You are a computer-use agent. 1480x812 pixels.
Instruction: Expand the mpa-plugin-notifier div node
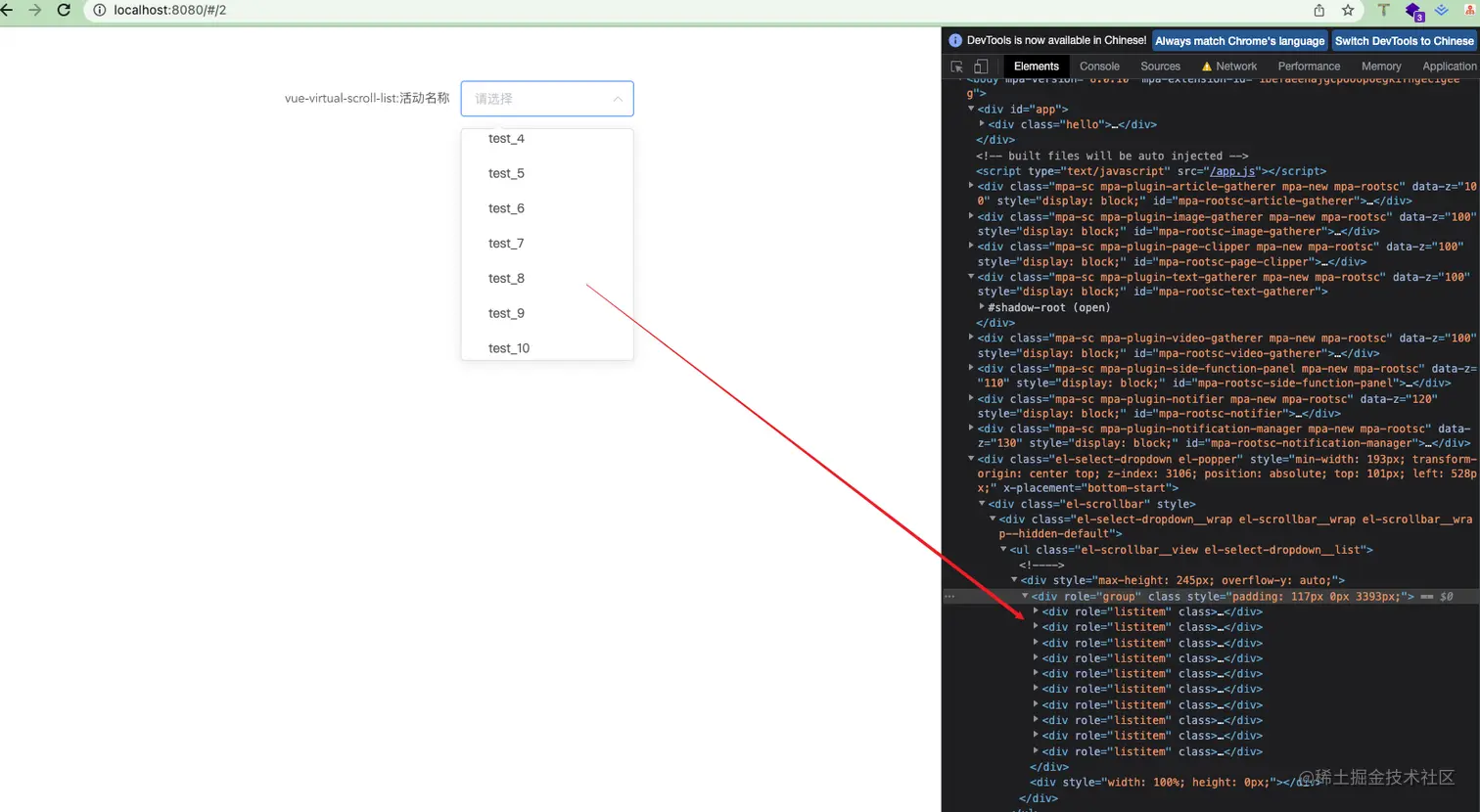click(x=971, y=398)
